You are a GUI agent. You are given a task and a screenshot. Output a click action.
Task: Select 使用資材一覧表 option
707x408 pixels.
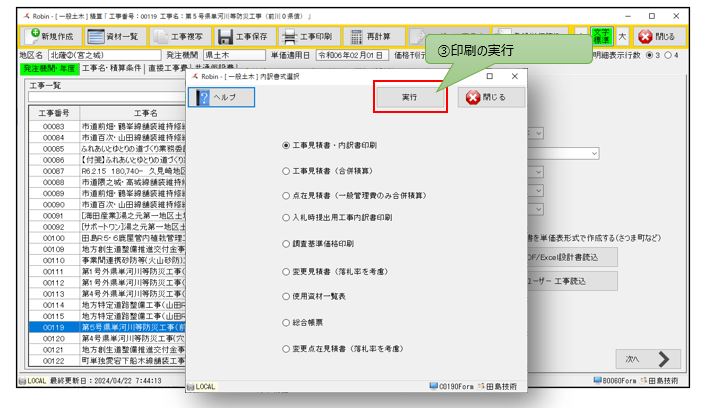(314, 296)
